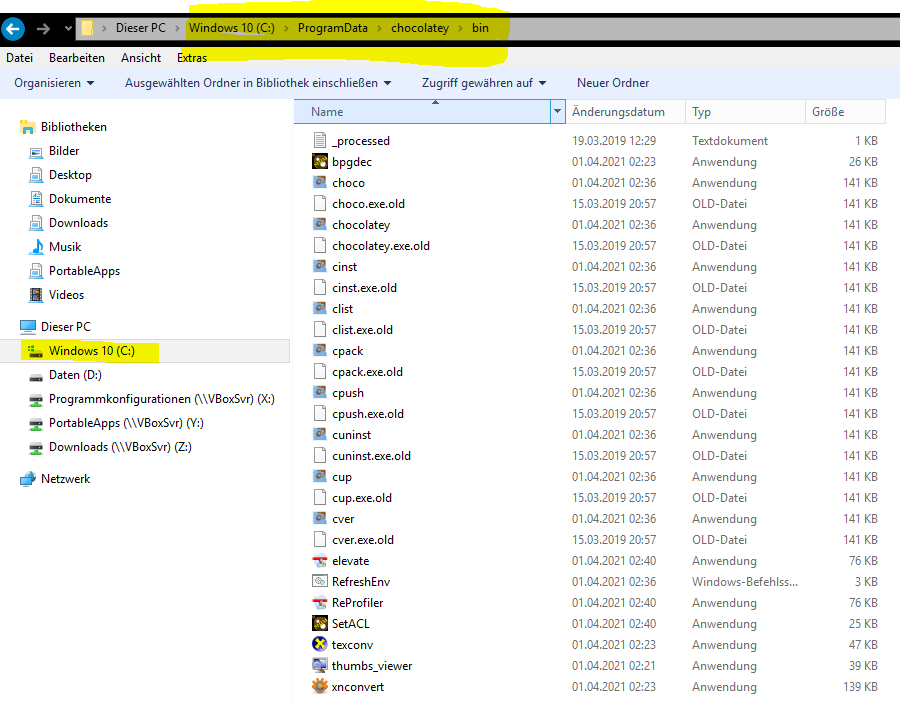This screenshot has width=900, height=703.
Task: Open Downloads (Z:) network drive
Action: [x=121, y=447]
